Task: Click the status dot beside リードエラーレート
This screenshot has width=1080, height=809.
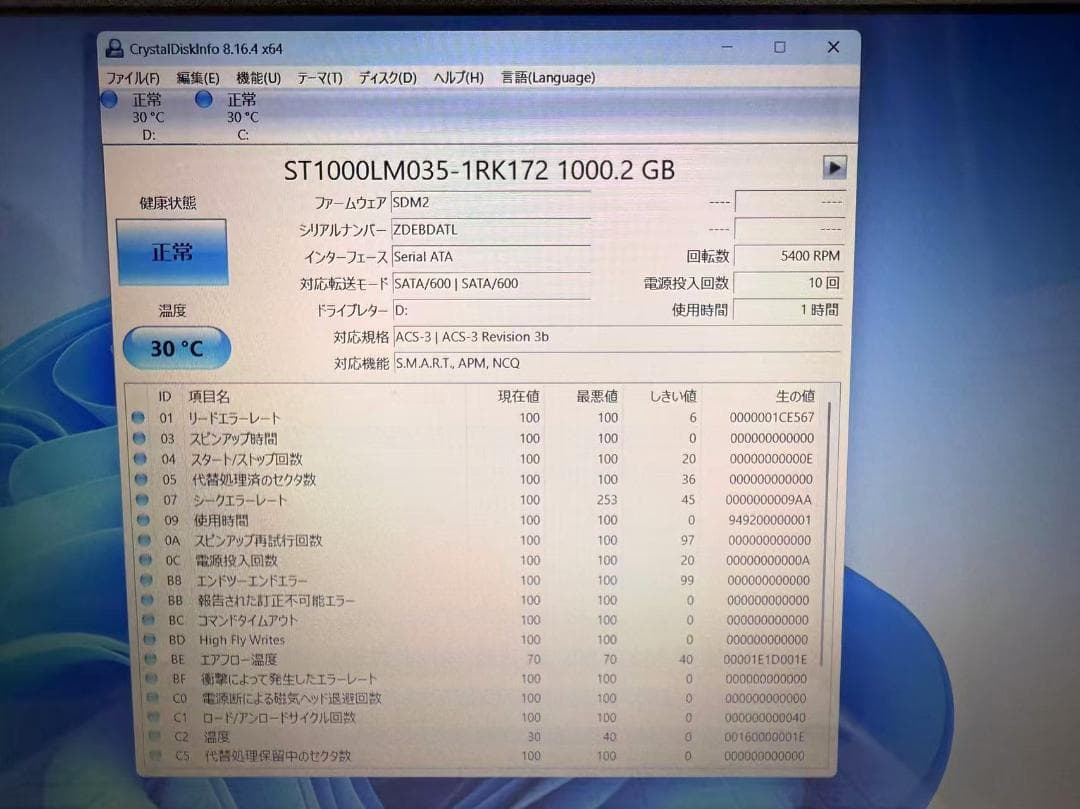Action: pyautogui.click(x=140, y=418)
